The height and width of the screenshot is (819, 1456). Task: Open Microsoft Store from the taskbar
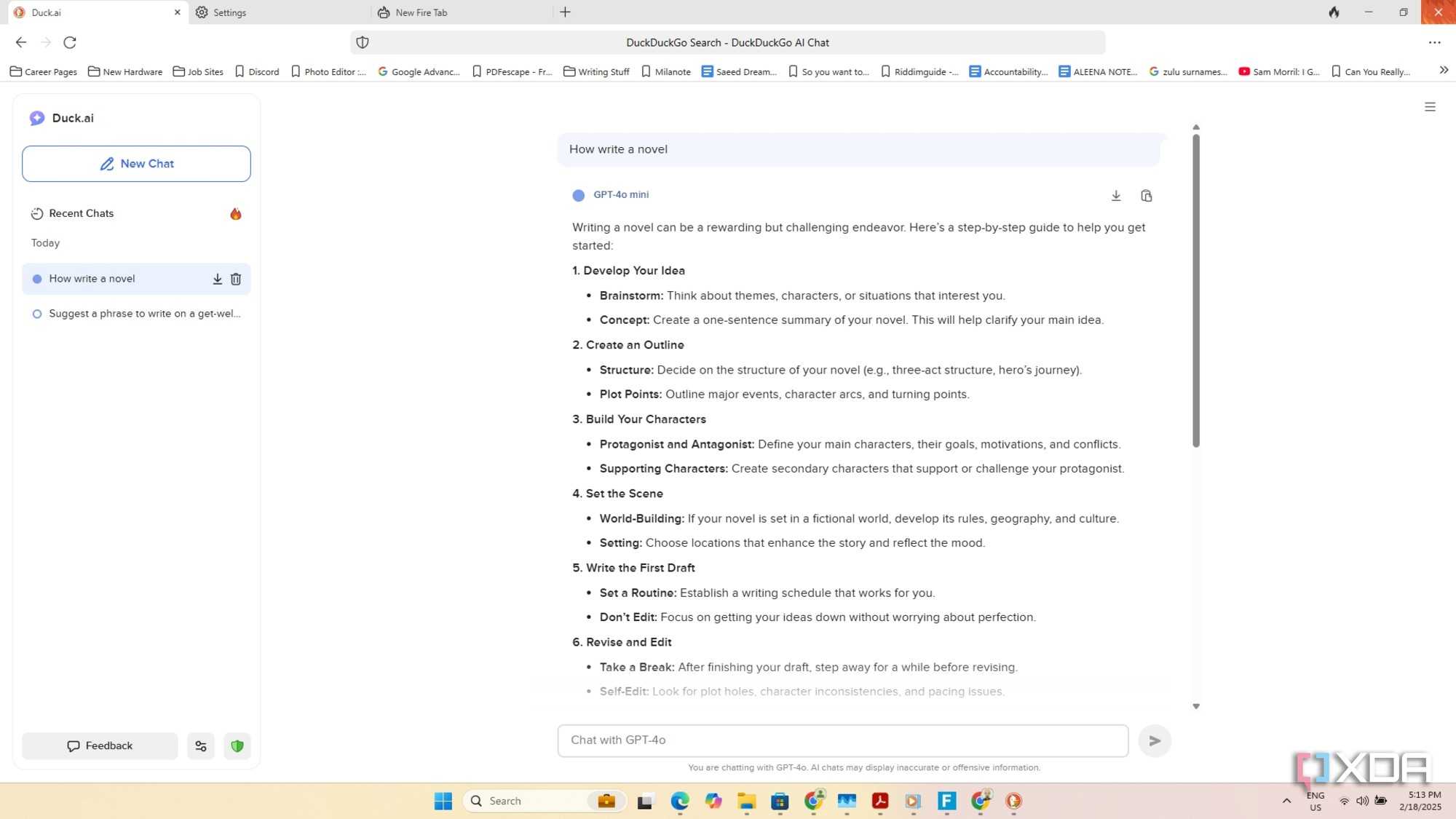pyautogui.click(x=780, y=801)
